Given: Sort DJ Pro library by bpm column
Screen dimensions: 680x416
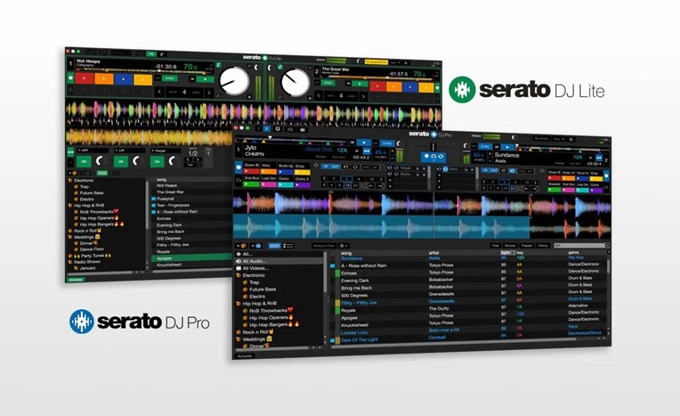Looking at the screenshot, I should pos(507,252).
